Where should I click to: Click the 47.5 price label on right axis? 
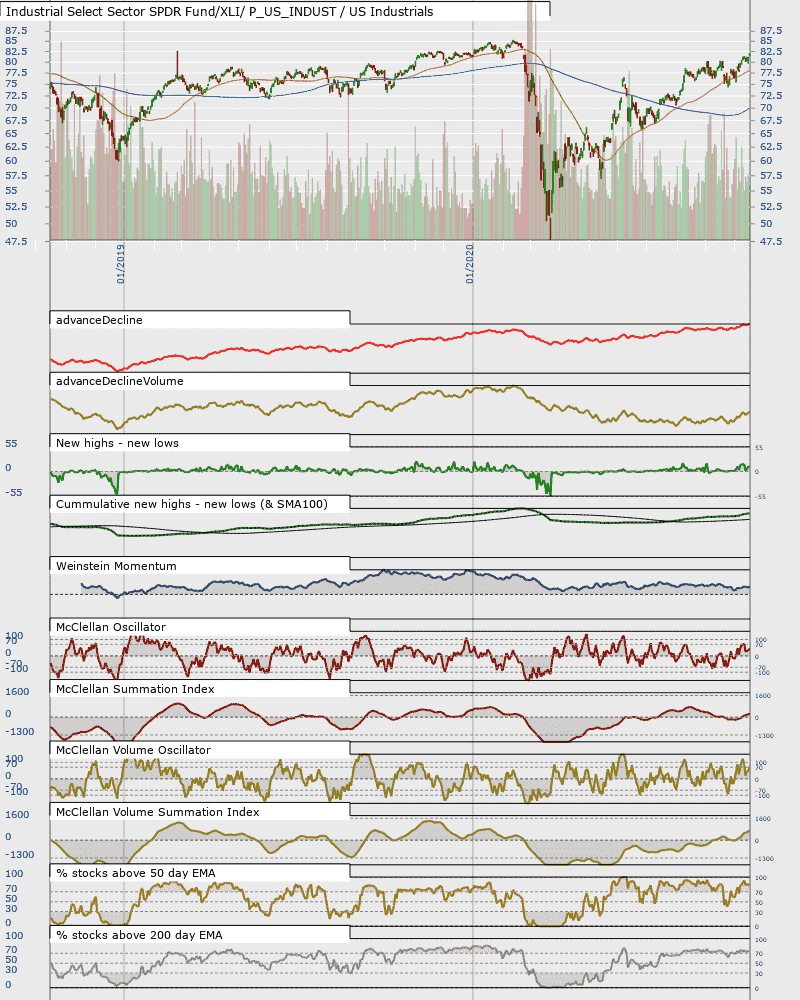pos(771,242)
